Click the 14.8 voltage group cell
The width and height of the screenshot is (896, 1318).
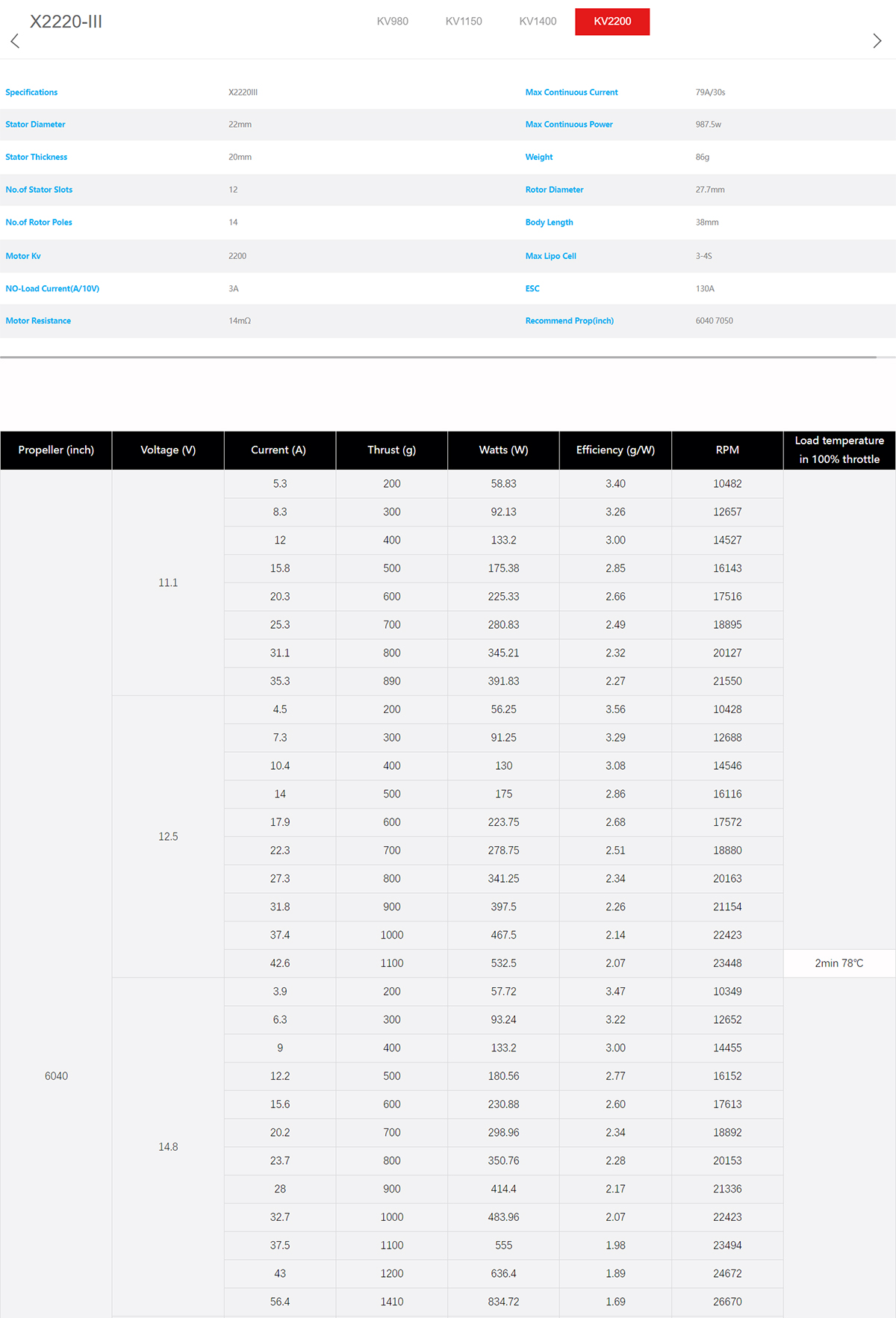point(168,1147)
